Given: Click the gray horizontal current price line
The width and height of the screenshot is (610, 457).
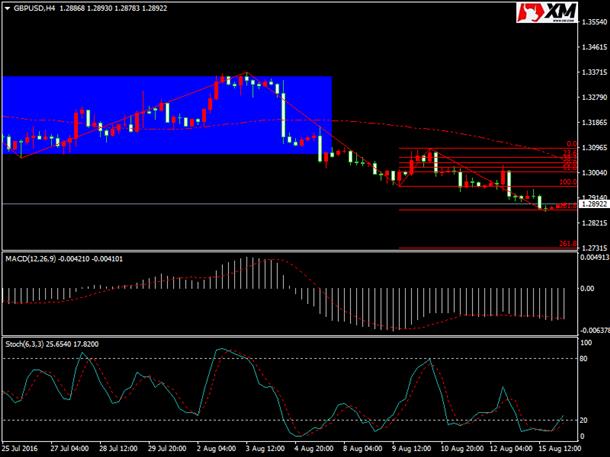Looking at the screenshot, I should coord(290,204).
